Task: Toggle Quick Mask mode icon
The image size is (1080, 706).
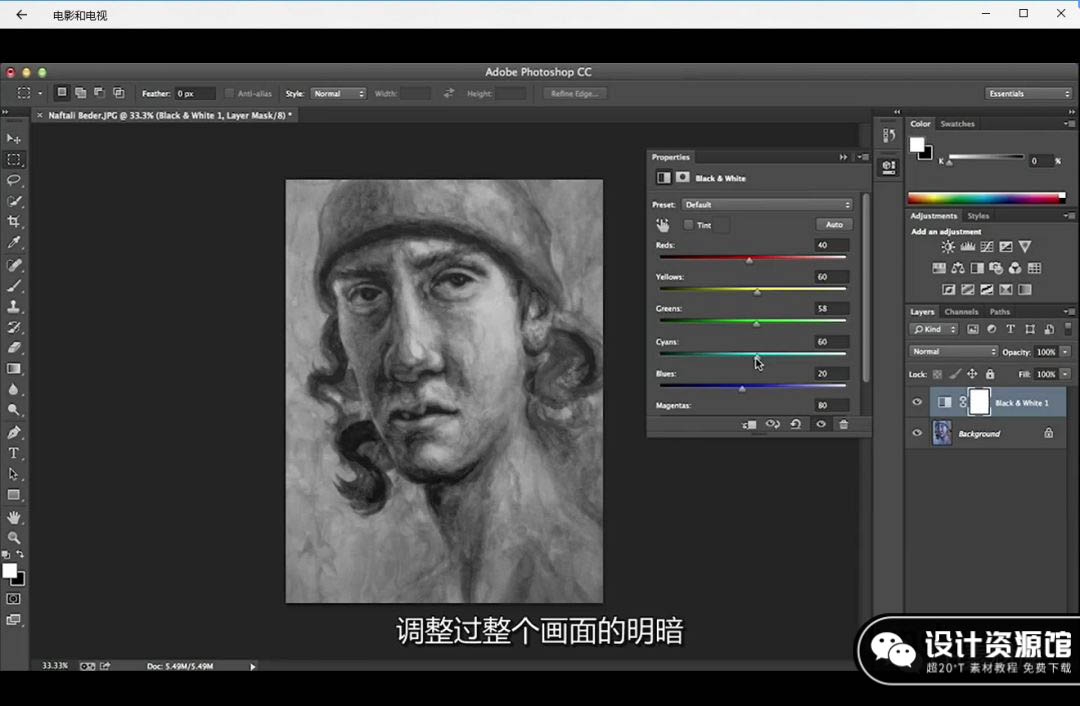Action: coord(14,599)
